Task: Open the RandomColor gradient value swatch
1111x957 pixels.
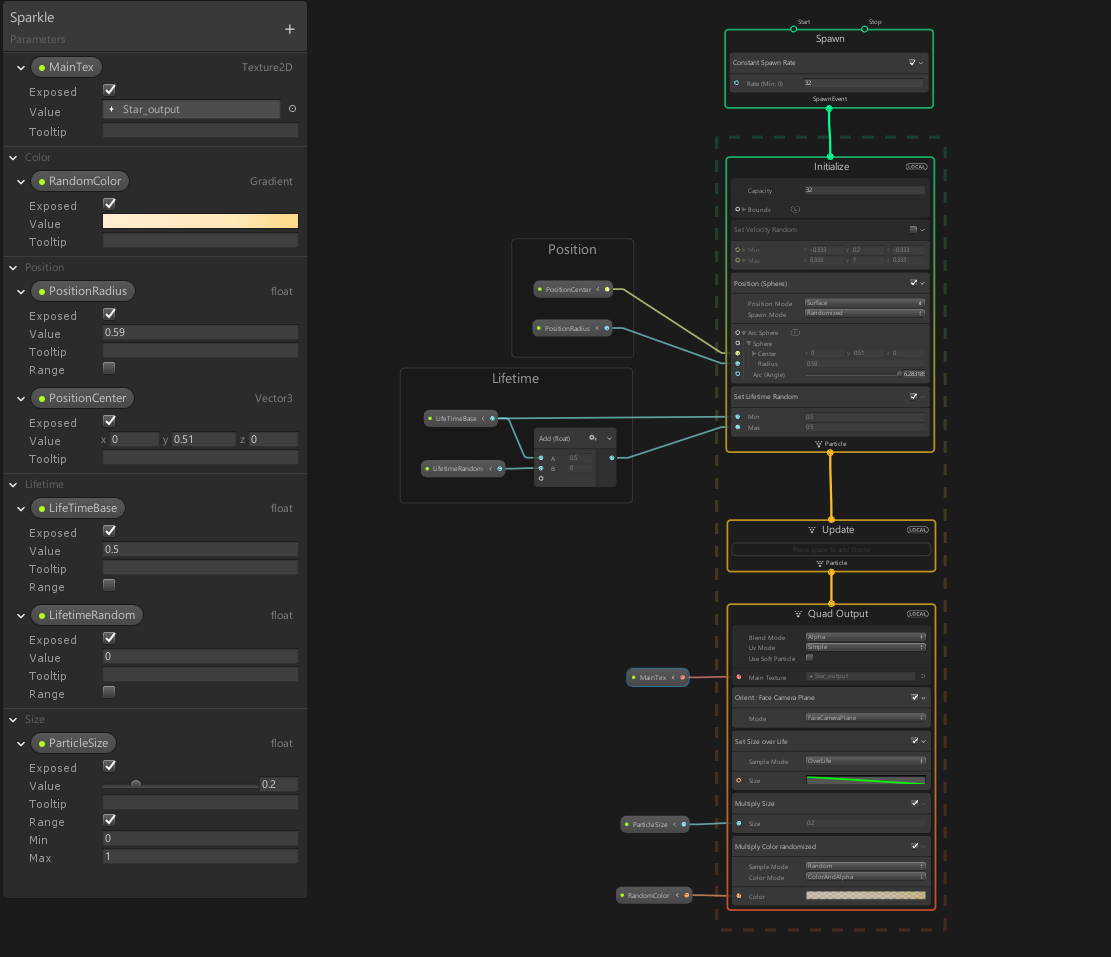Action: 200,222
